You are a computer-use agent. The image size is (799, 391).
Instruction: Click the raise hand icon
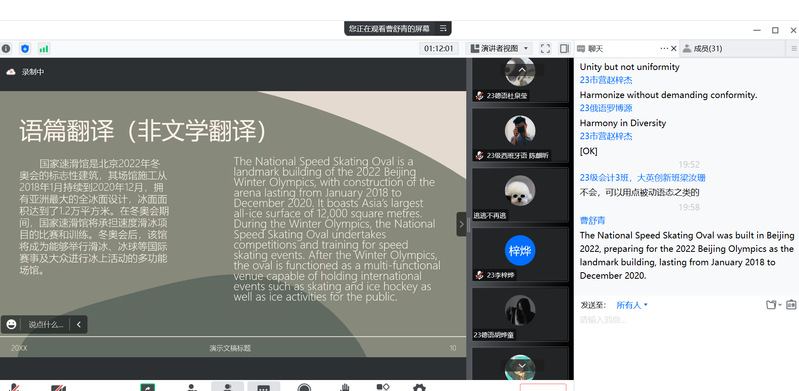point(345,388)
